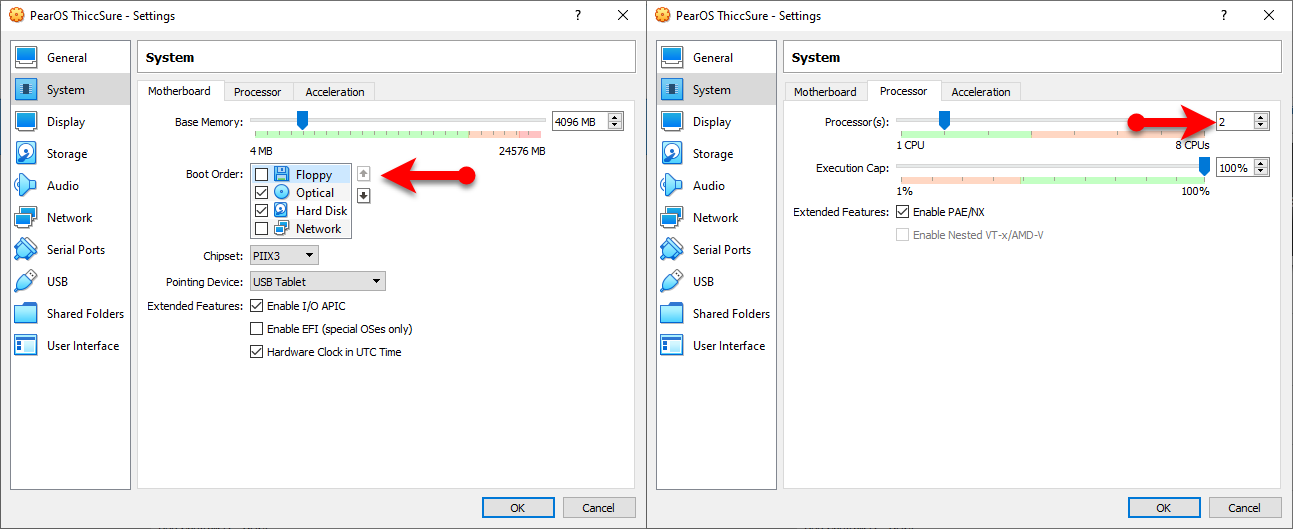The width and height of the screenshot is (1293, 529).
Task: Open Display icon in right Settings window
Action: (672, 122)
